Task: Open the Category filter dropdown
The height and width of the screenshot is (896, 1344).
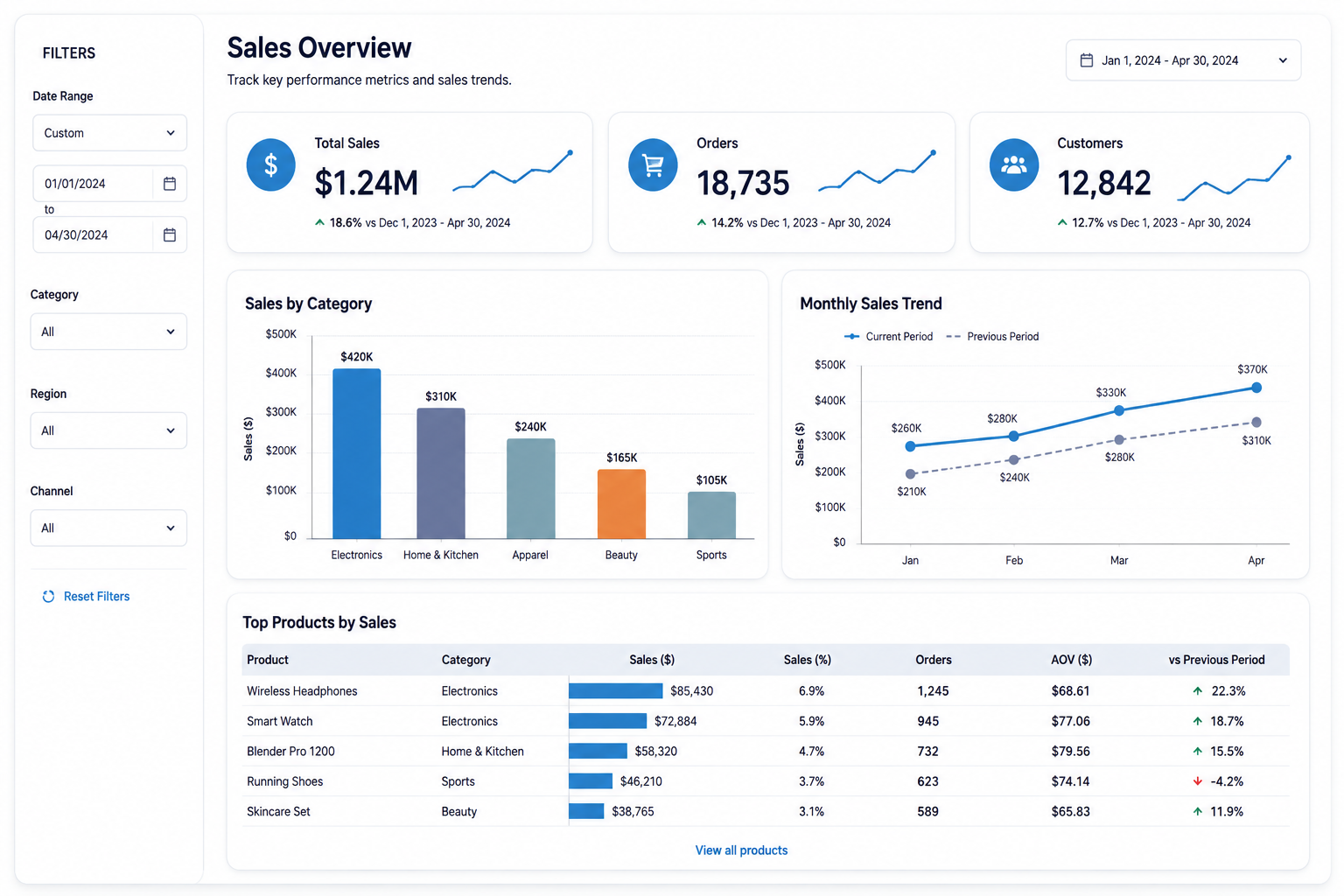Action: pos(108,332)
